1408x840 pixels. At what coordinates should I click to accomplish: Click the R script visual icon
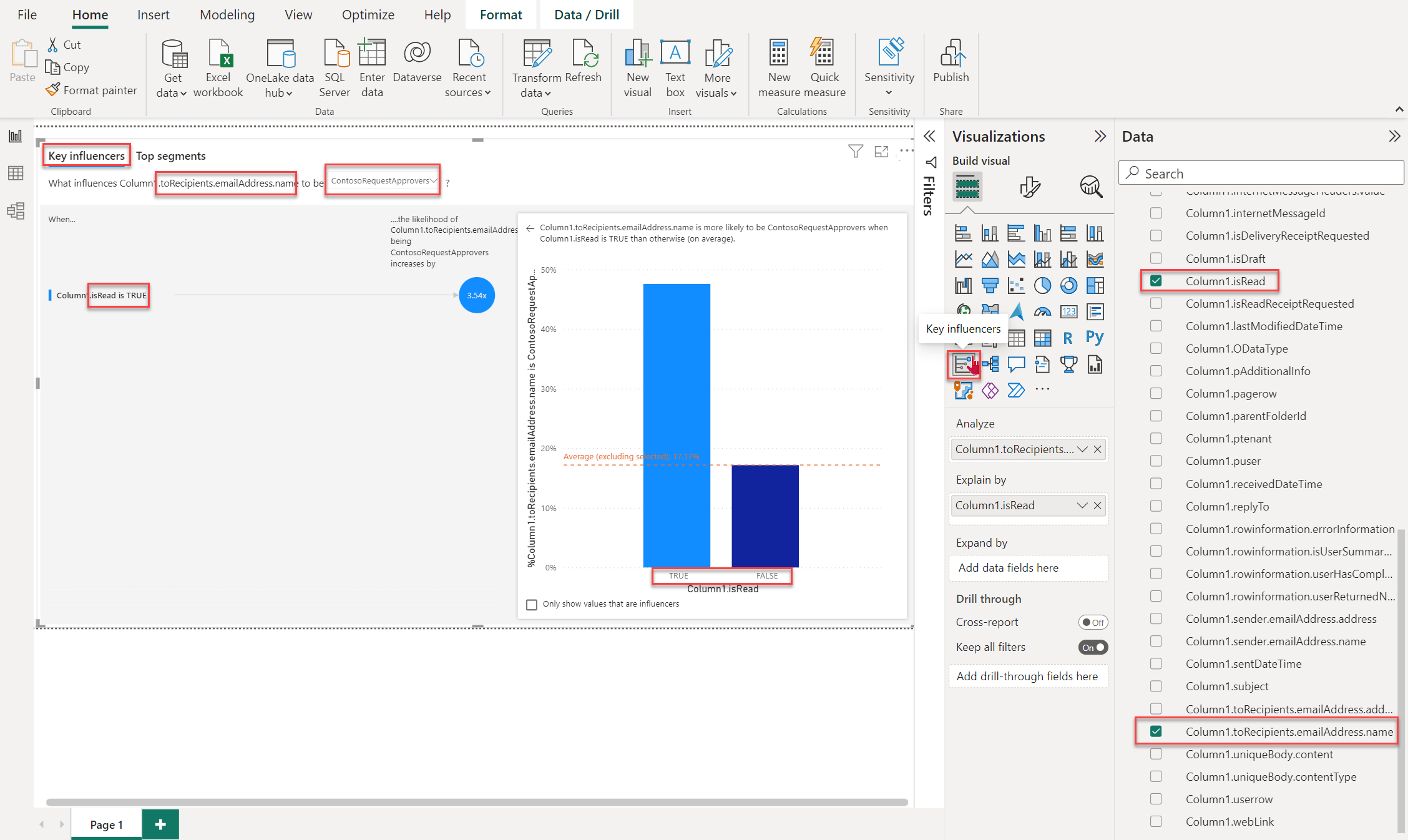coord(1069,337)
